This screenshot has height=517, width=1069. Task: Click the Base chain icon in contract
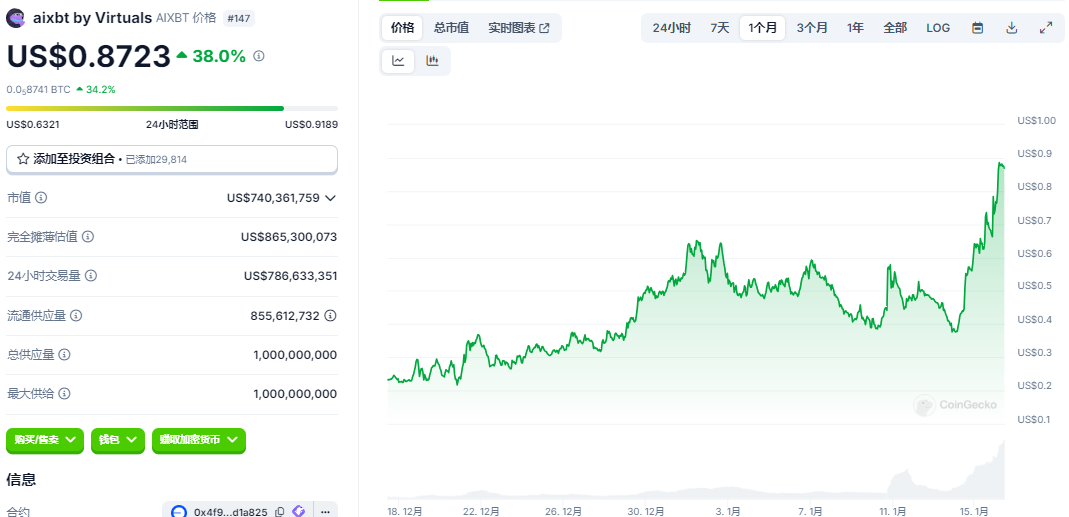click(179, 512)
